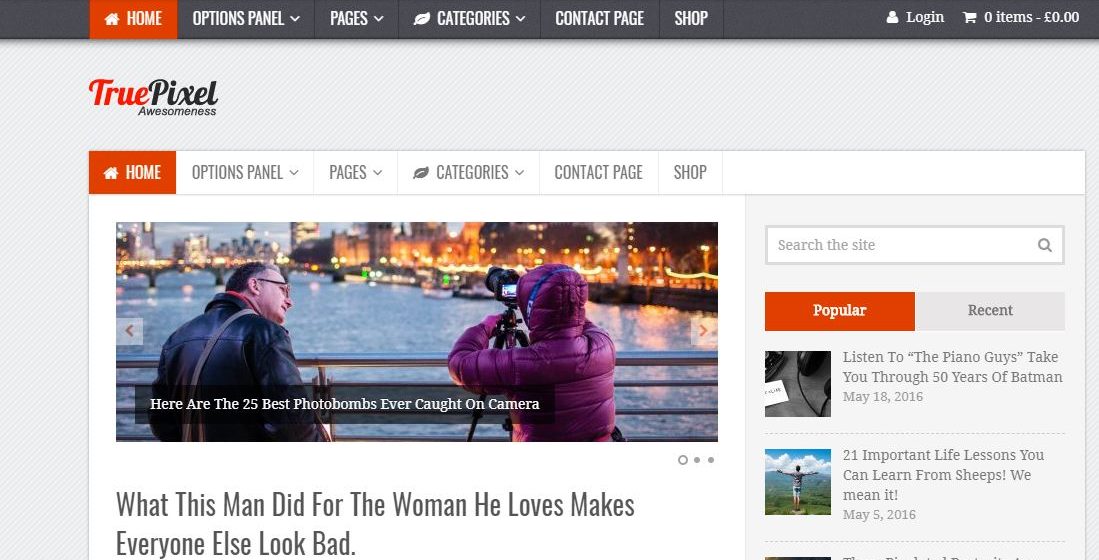This screenshot has width=1099, height=560.
Task: Click the home icon in the top dark navigation bar
Action: (x=111, y=19)
